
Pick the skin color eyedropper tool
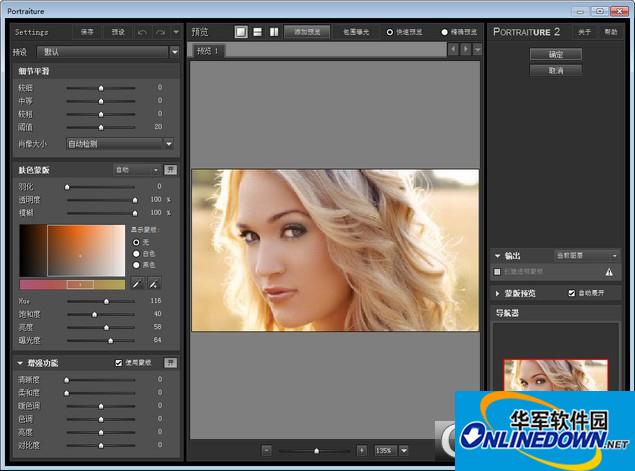pos(137,284)
